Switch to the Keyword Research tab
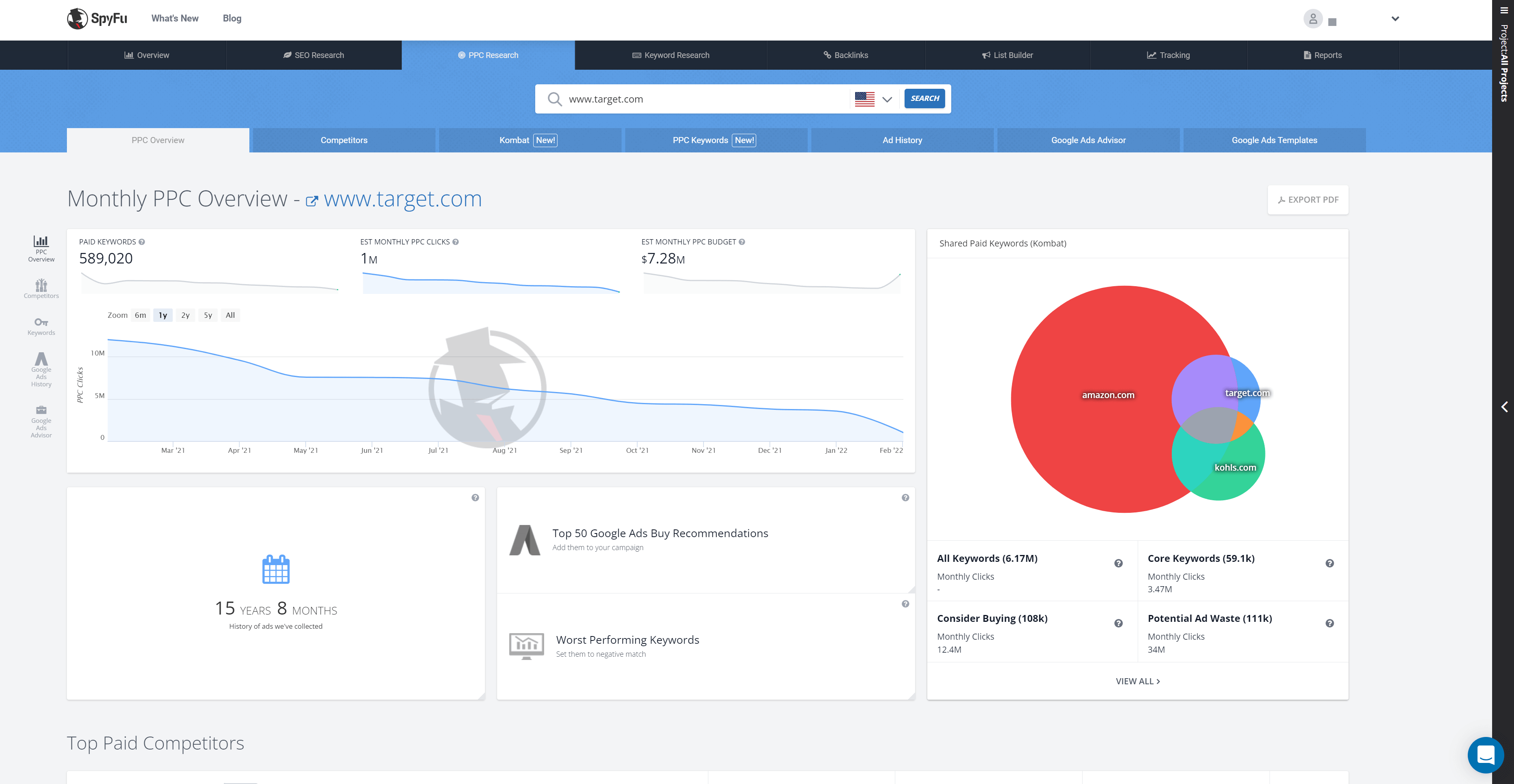Image resolution: width=1514 pixels, height=784 pixels. coord(671,55)
